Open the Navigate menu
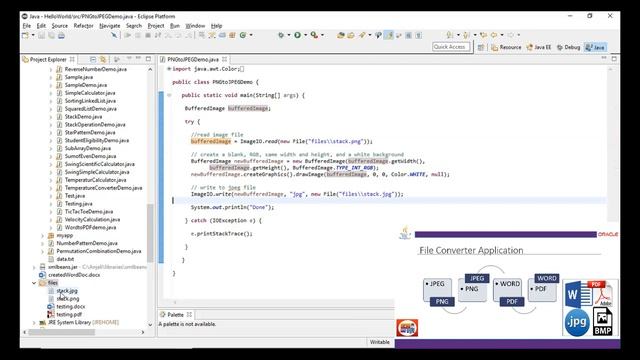The image size is (640, 360). click(x=110, y=26)
